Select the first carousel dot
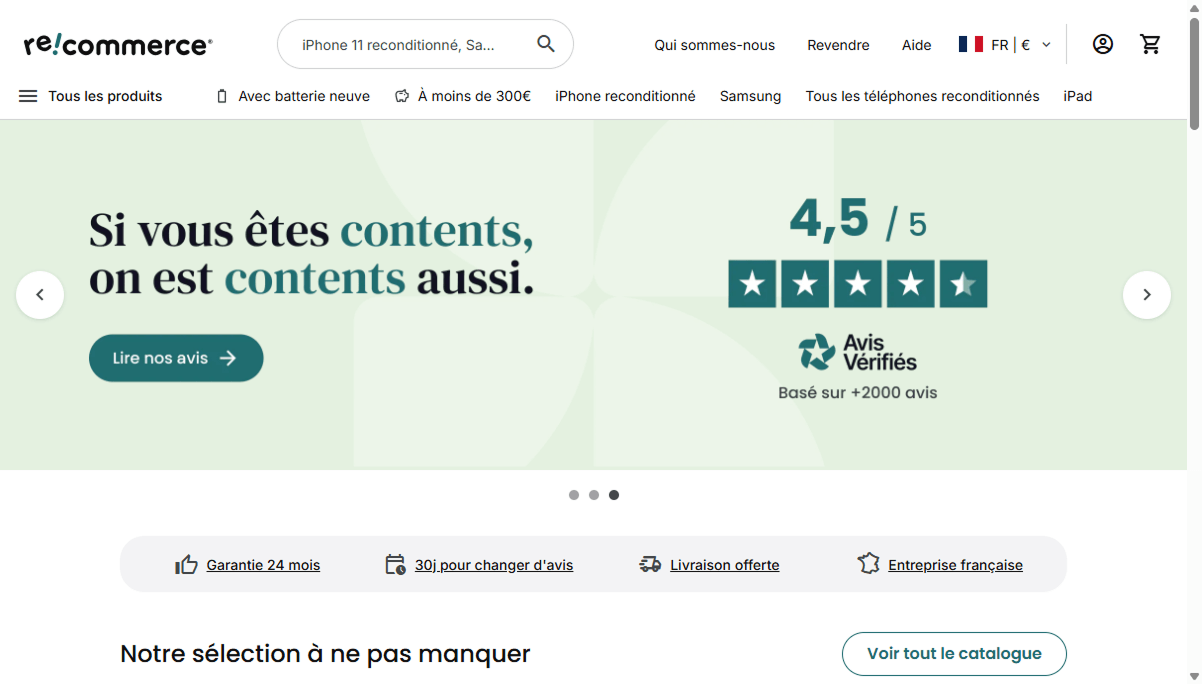 click(574, 494)
